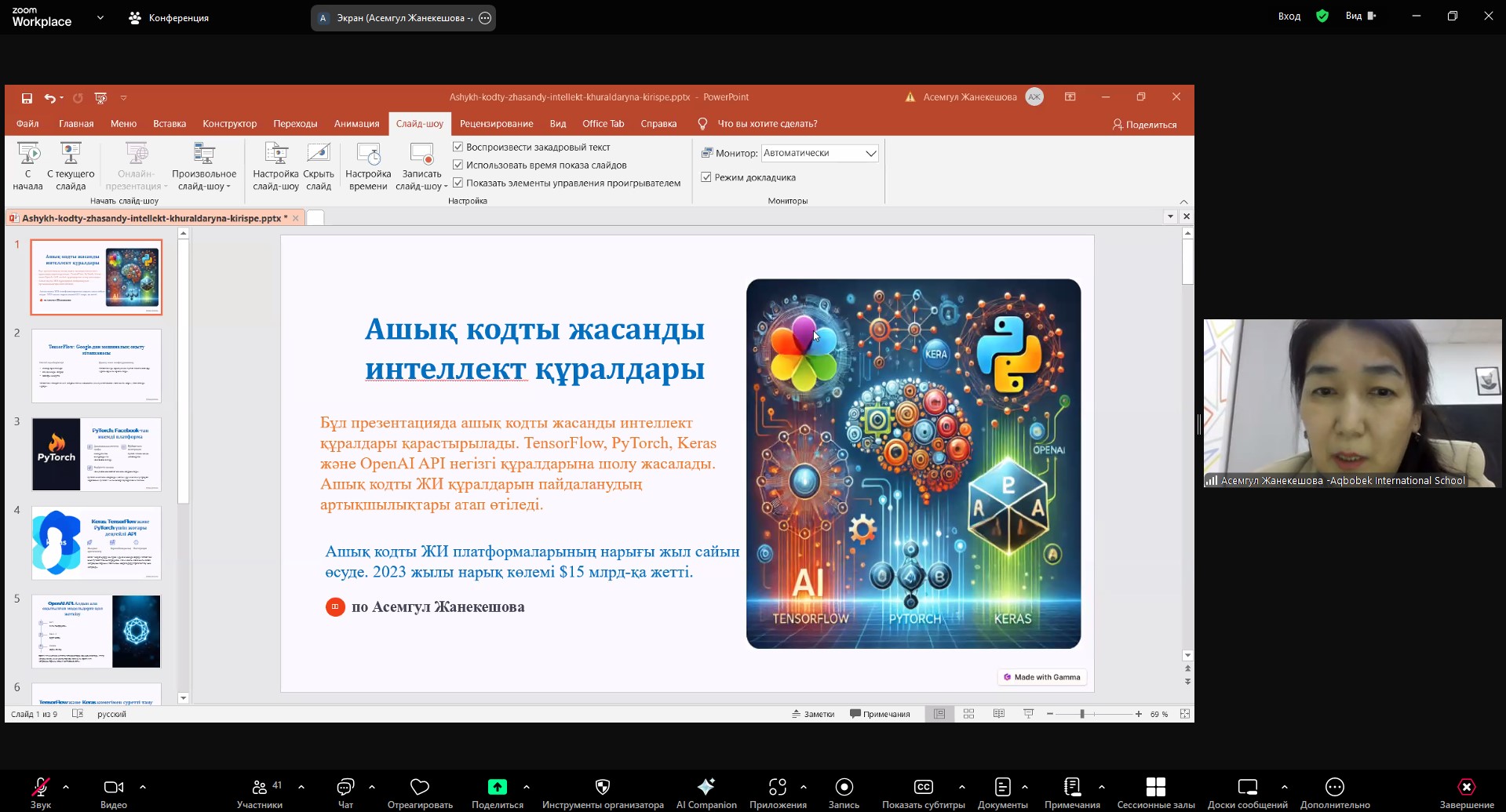Click the Zoom Chat icon
This screenshot has height=812, width=1506.
click(345, 787)
